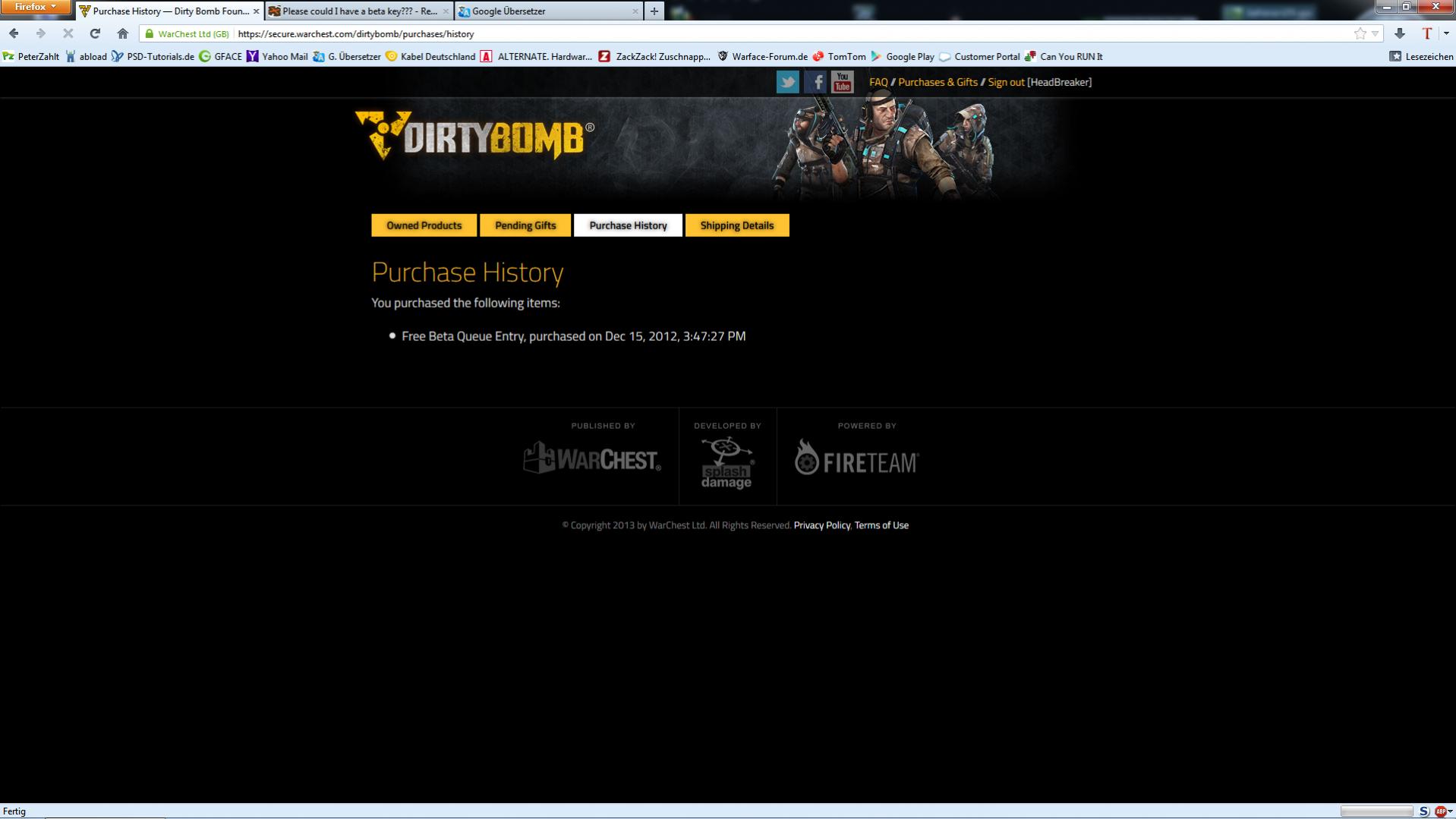Open the downloads arrow icon
1456x819 pixels.
(1399, 33)
